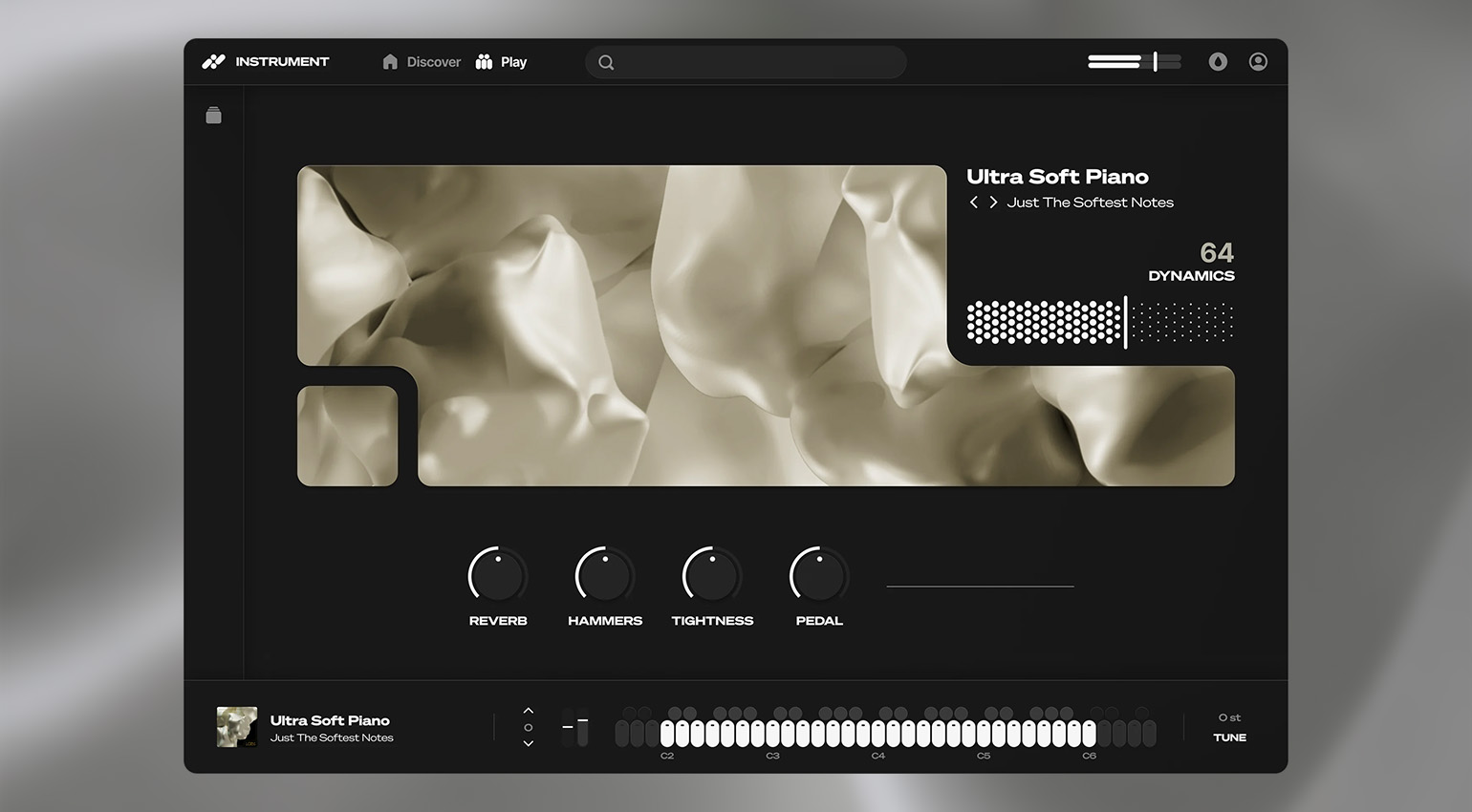Adjust the master volume slider
Screen dimensions: 1472x812
1135,62
